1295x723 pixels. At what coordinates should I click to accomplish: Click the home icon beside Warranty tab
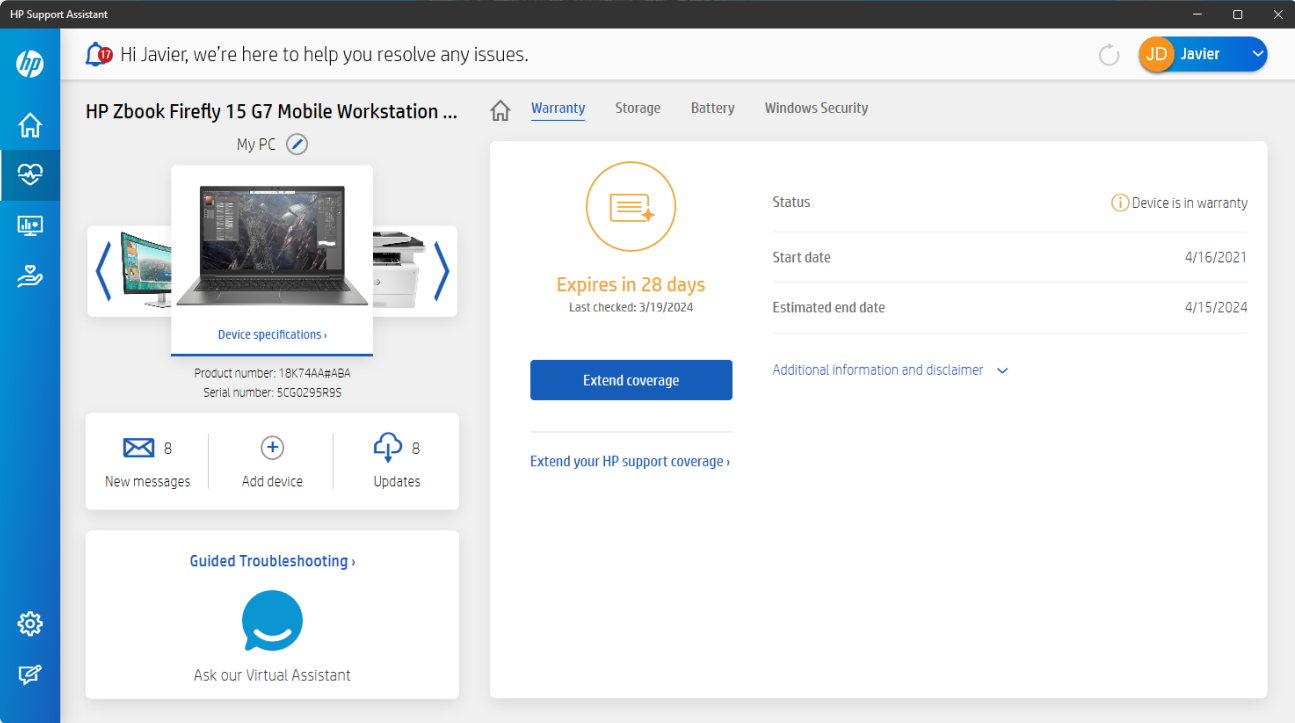coord(500,110)
